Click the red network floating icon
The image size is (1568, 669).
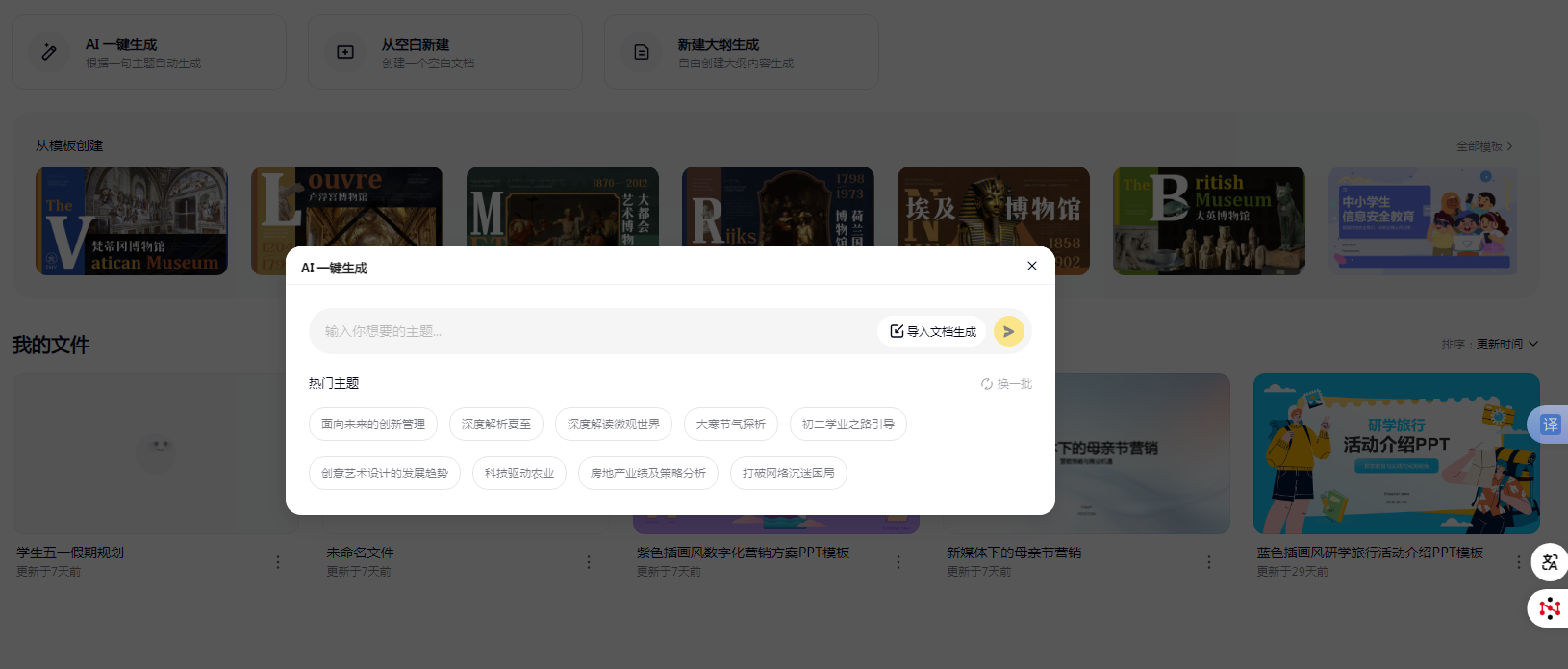point(1549,608)
